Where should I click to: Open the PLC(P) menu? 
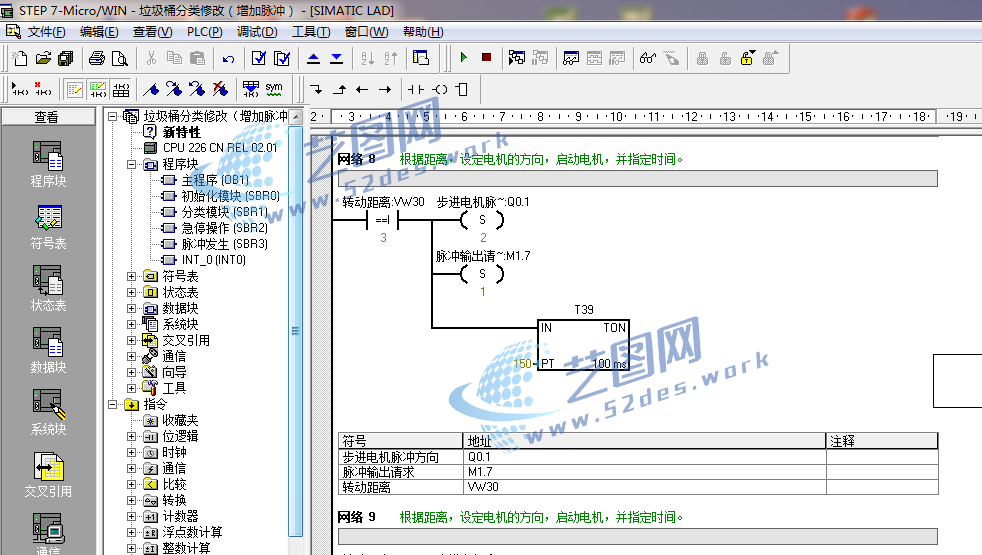[204, 31]
